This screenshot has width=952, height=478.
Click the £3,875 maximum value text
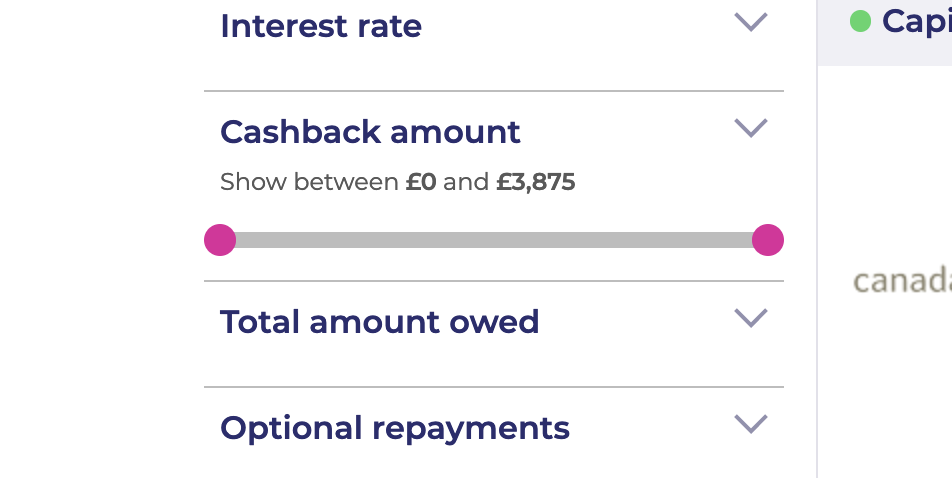click(x=536, y=182)
